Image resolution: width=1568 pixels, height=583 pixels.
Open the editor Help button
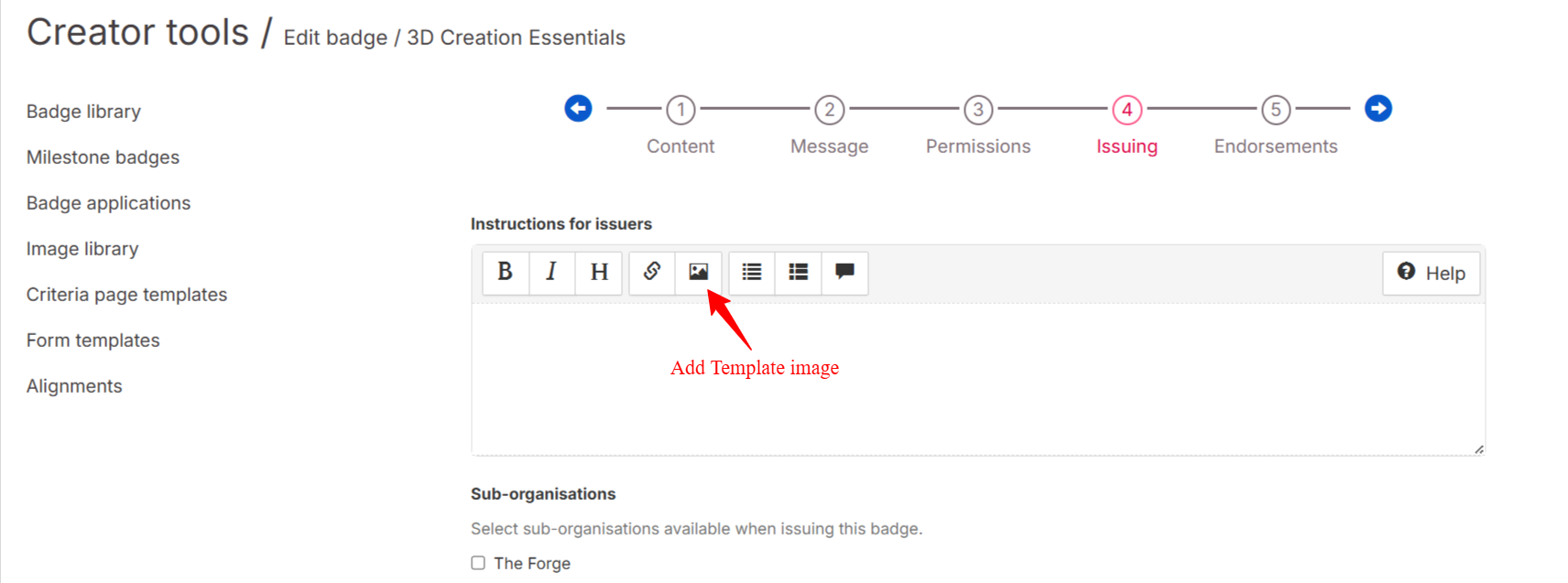coord(1431,273)
